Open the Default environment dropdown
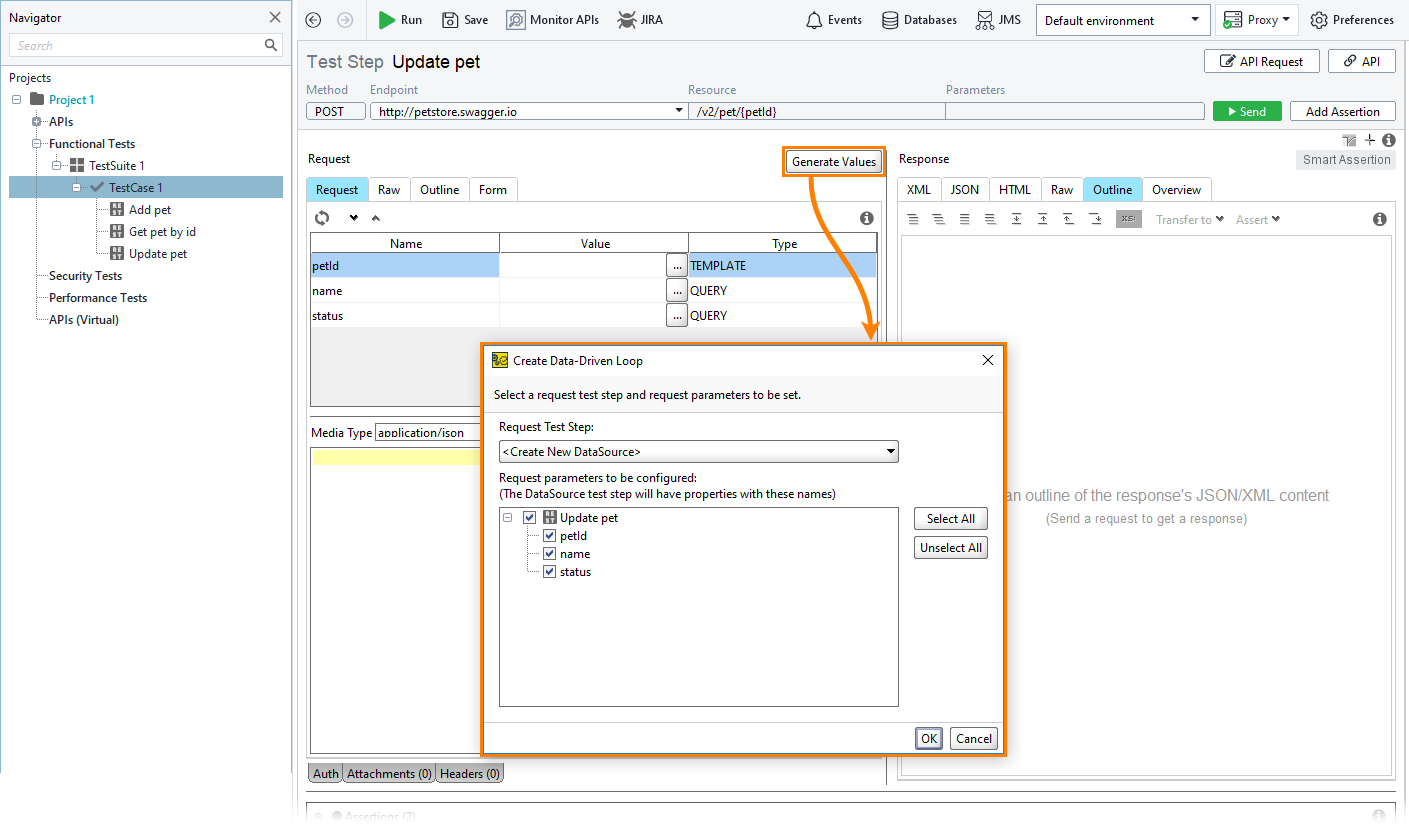The image size is (1409, 827). click(1121, 20)
